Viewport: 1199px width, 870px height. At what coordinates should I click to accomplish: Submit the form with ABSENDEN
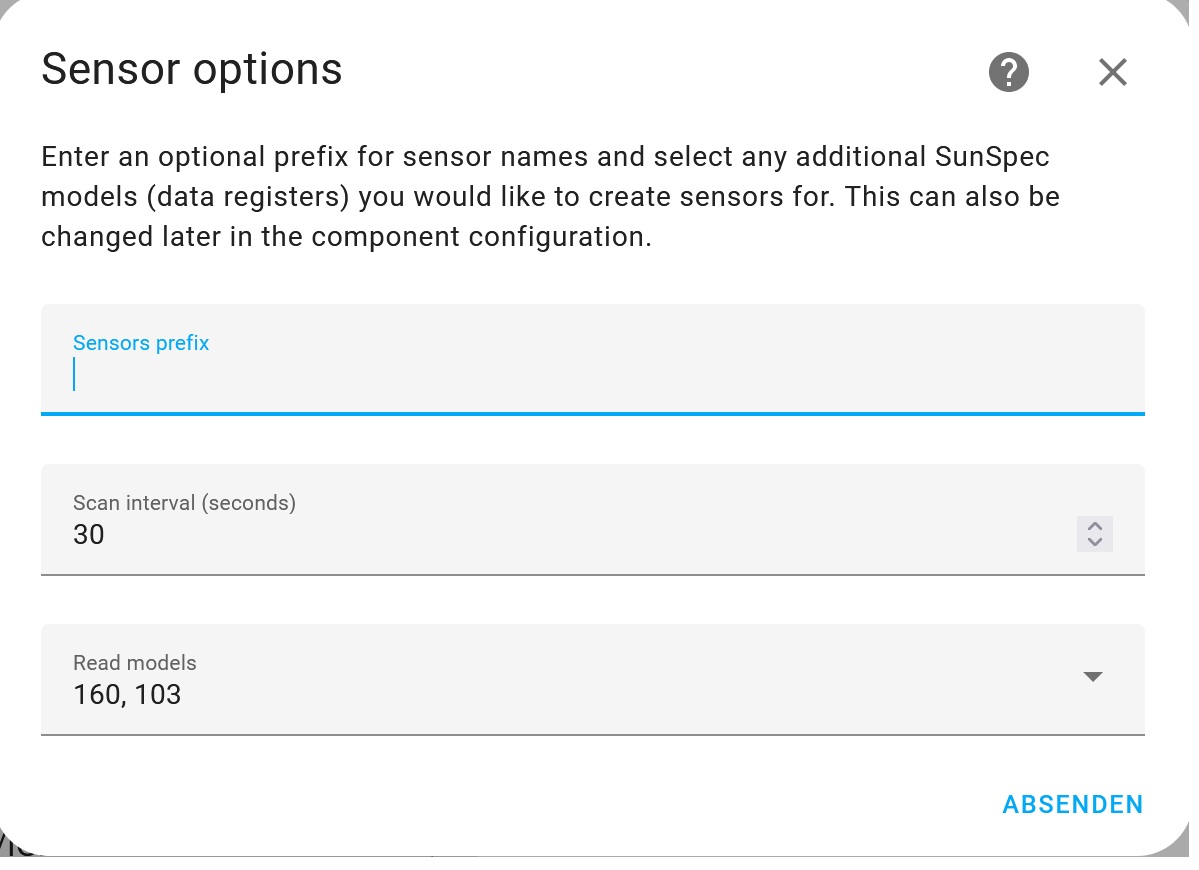click(x=1073, y=804)
